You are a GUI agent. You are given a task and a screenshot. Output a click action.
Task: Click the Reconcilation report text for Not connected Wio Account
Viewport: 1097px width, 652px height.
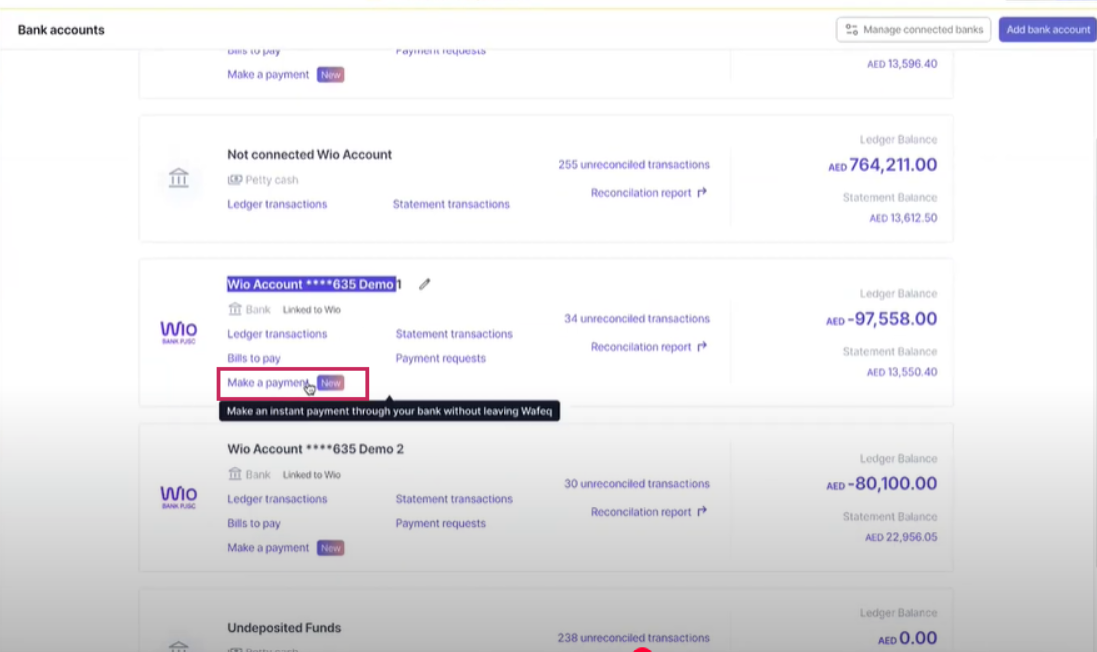coord(641,192)
